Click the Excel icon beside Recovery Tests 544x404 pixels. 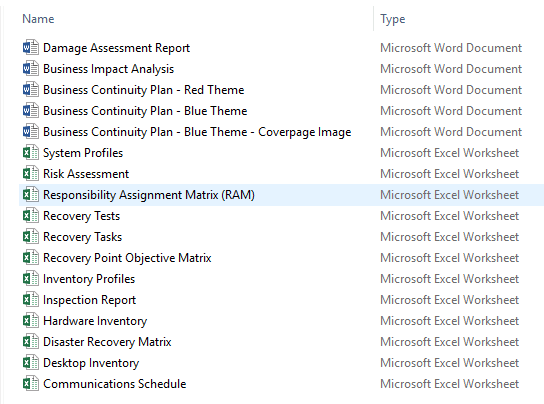31,216
